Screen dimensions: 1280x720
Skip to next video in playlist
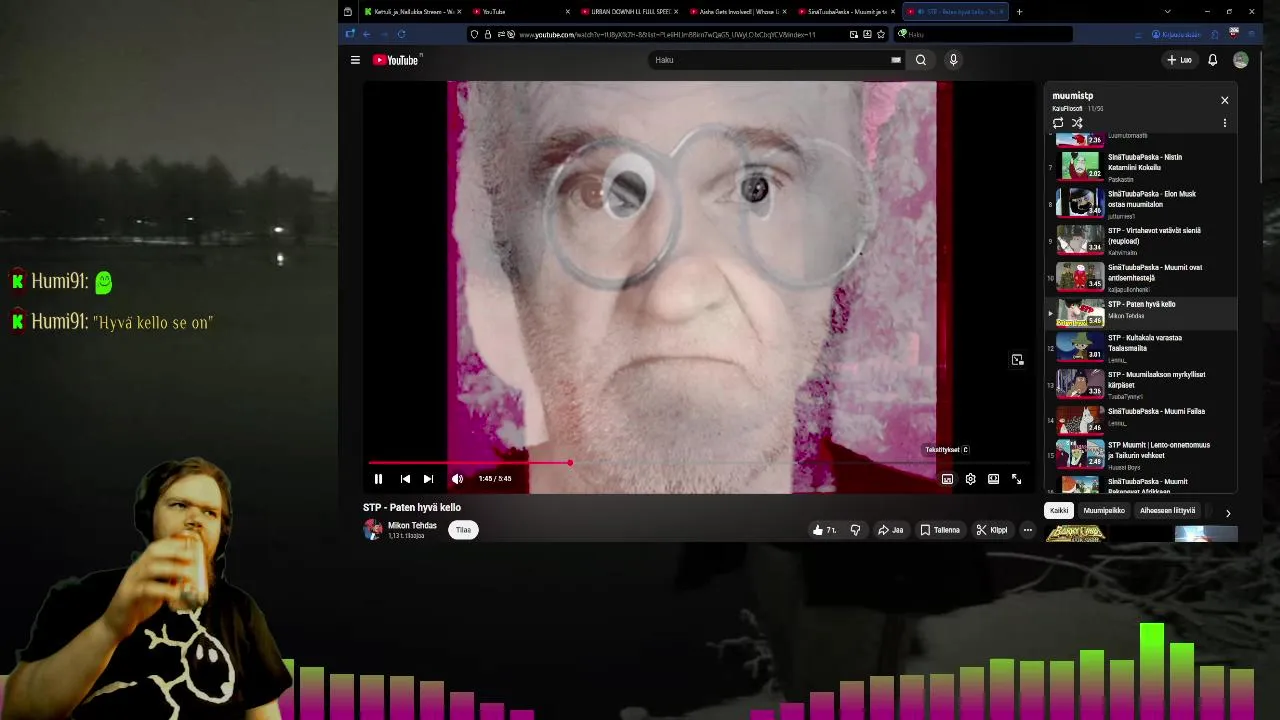click(428, 479)
